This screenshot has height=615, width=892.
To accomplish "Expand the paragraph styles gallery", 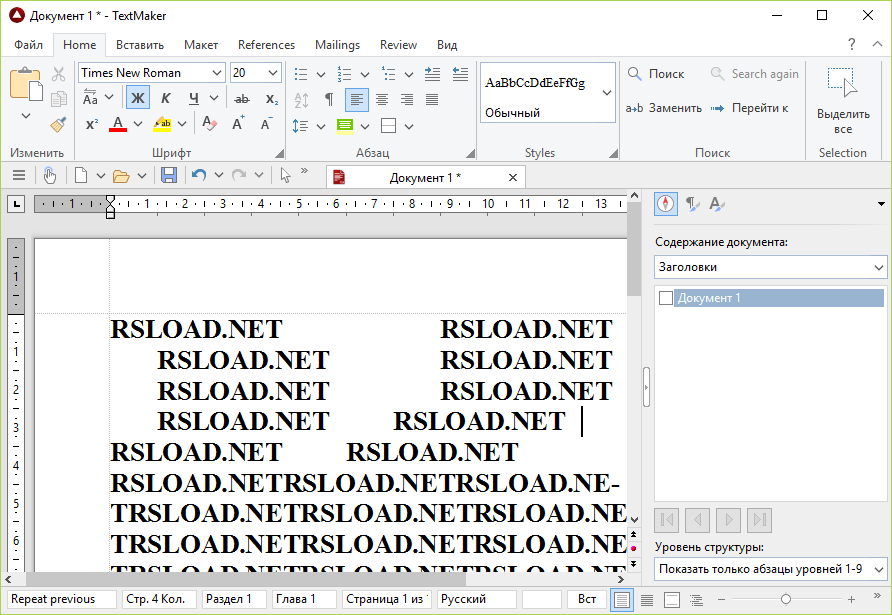I will pyautogui.click(x=607, y=93).
